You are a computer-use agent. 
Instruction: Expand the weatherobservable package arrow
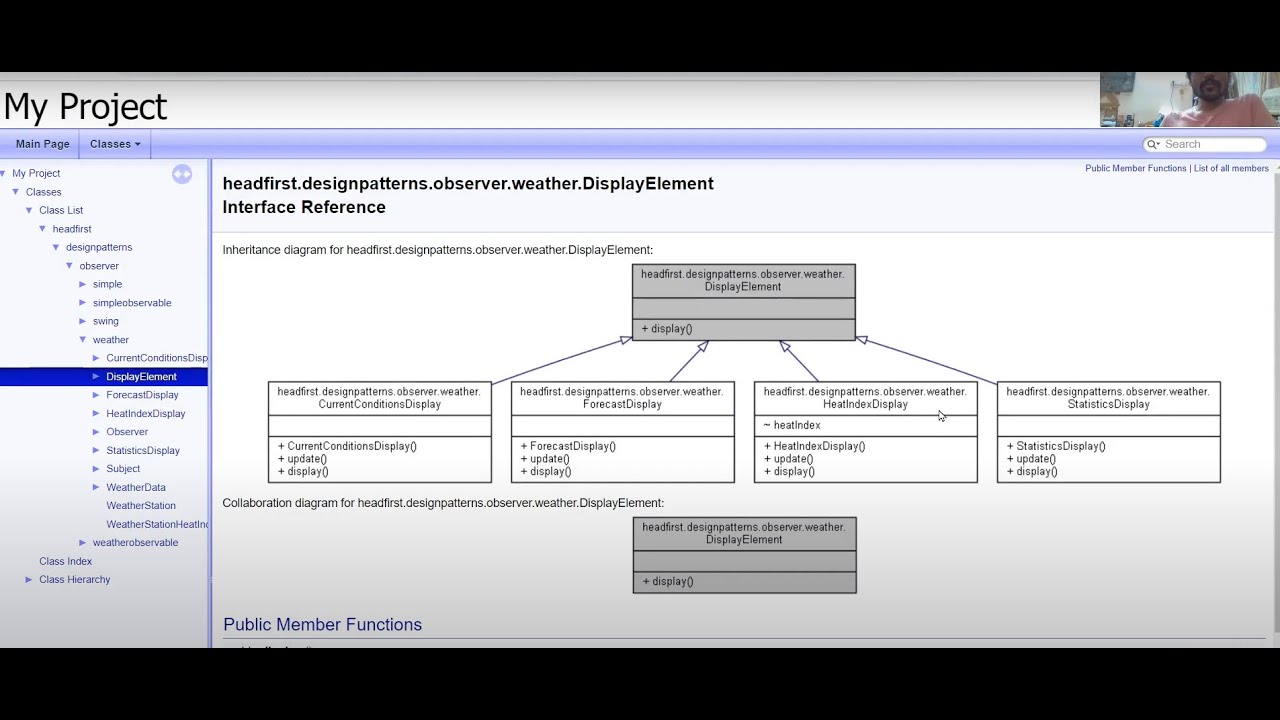(x=83, y=542)
